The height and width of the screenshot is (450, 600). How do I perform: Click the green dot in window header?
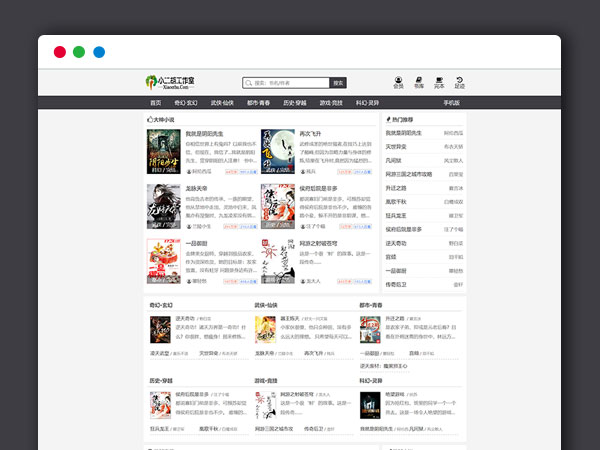point(79,52)
